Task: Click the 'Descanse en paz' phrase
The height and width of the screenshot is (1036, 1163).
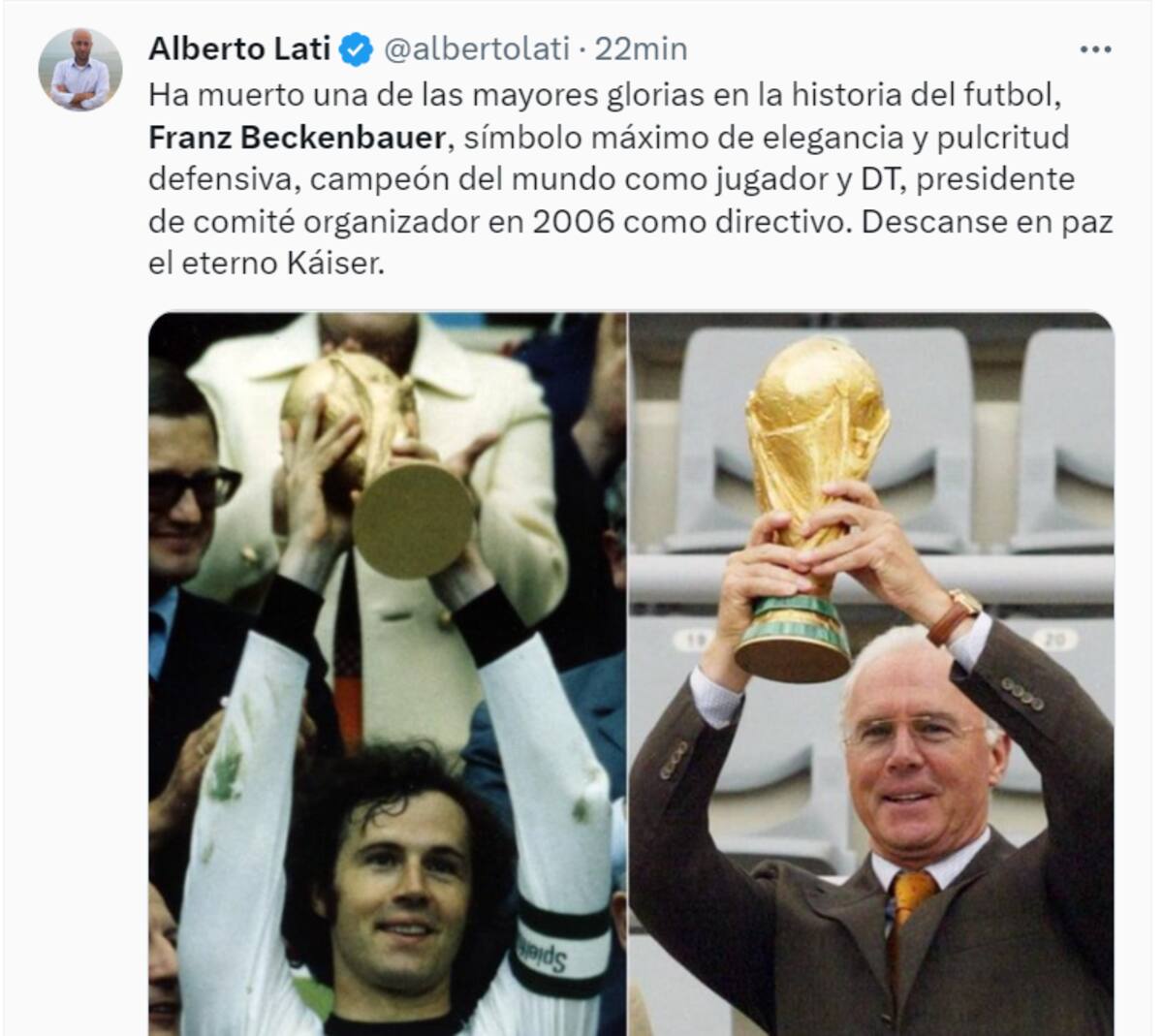Action: (987, 222)
